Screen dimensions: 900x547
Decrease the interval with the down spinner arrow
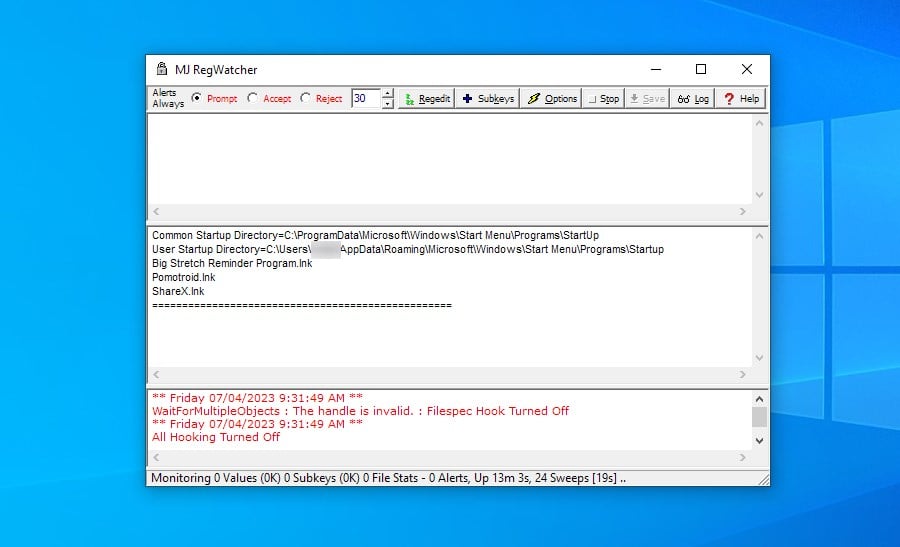tap(387, 103)
